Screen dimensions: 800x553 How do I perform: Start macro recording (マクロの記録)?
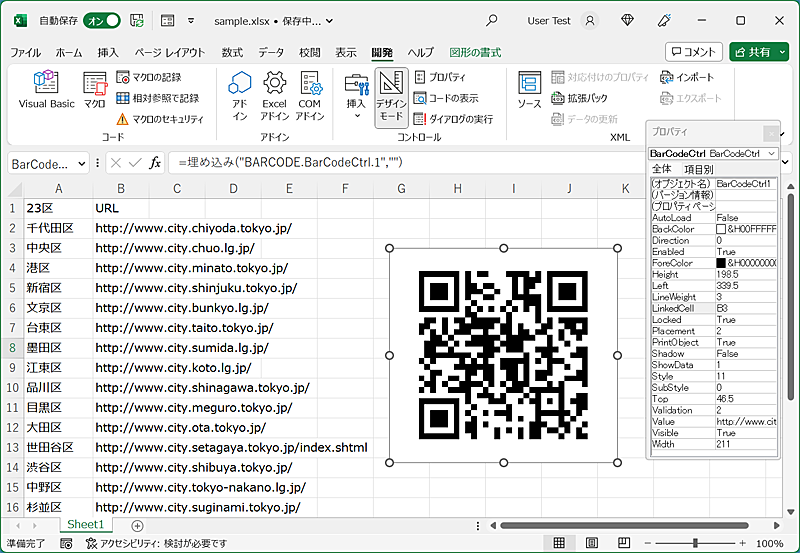149,77
